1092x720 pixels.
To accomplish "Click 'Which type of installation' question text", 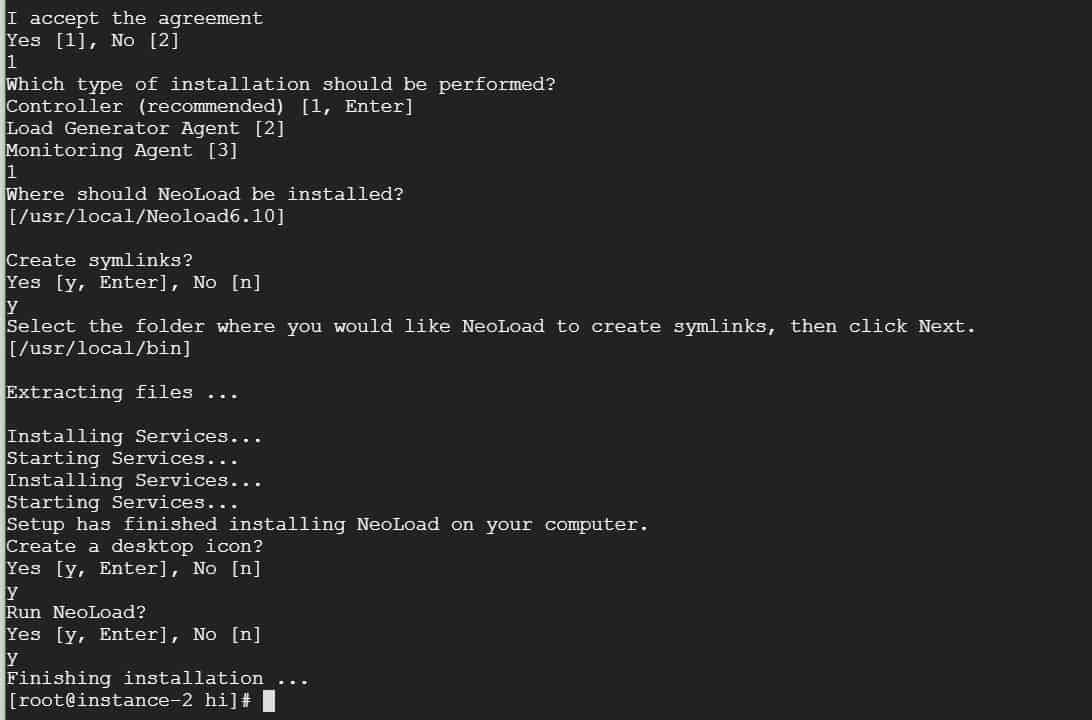I will (281, 84).
